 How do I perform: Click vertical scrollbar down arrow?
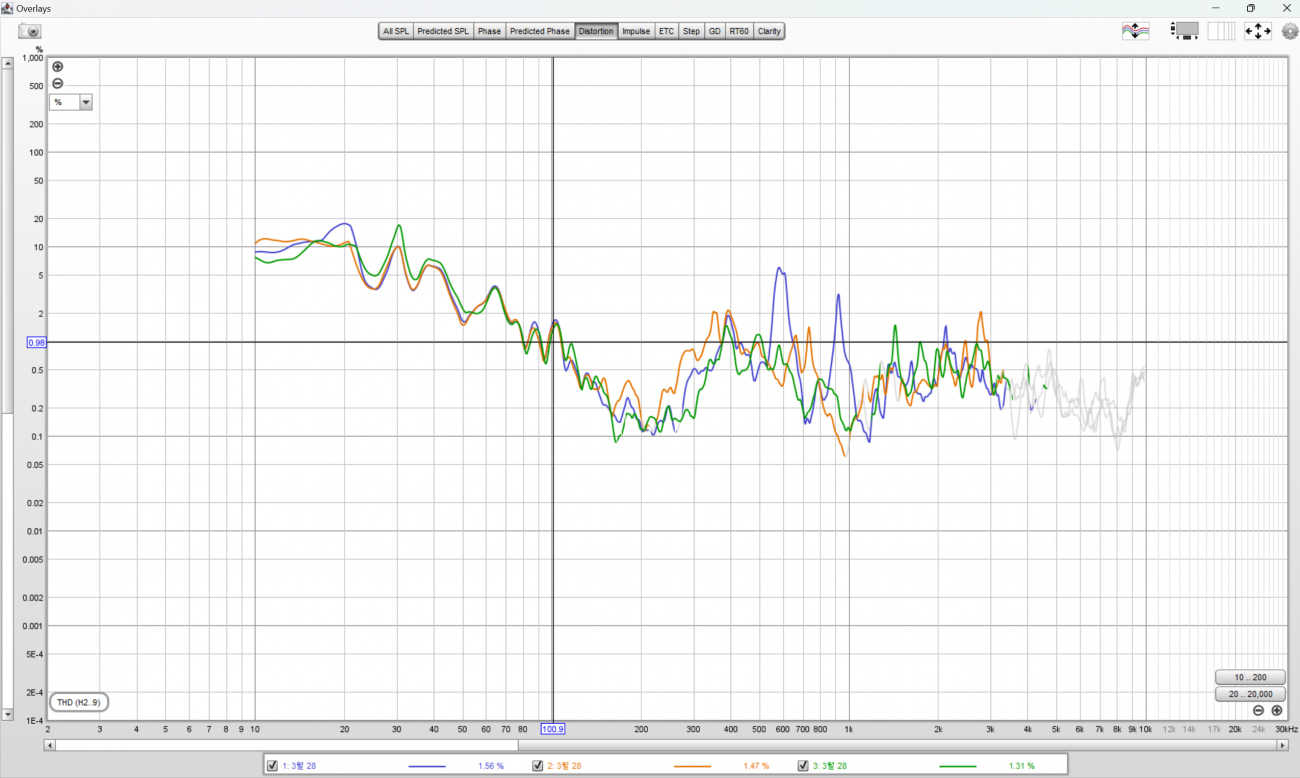(x=8, y=715)
